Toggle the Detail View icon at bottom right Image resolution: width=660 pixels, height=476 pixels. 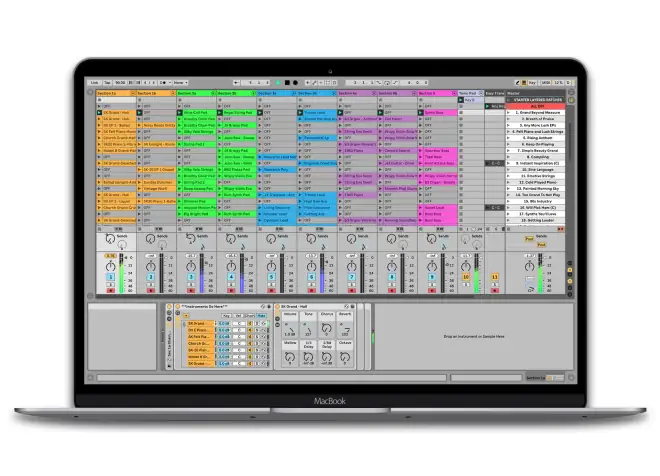click(571, 378)
